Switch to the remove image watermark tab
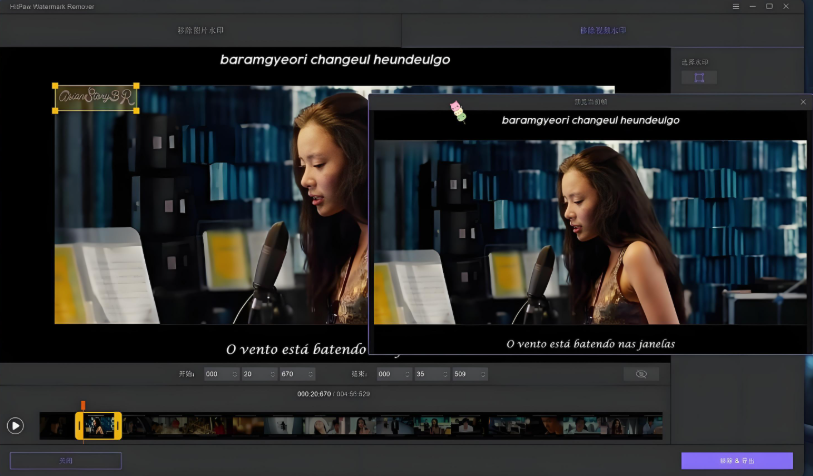The height and width of the screenshot is (476, 813). point(201,31)
